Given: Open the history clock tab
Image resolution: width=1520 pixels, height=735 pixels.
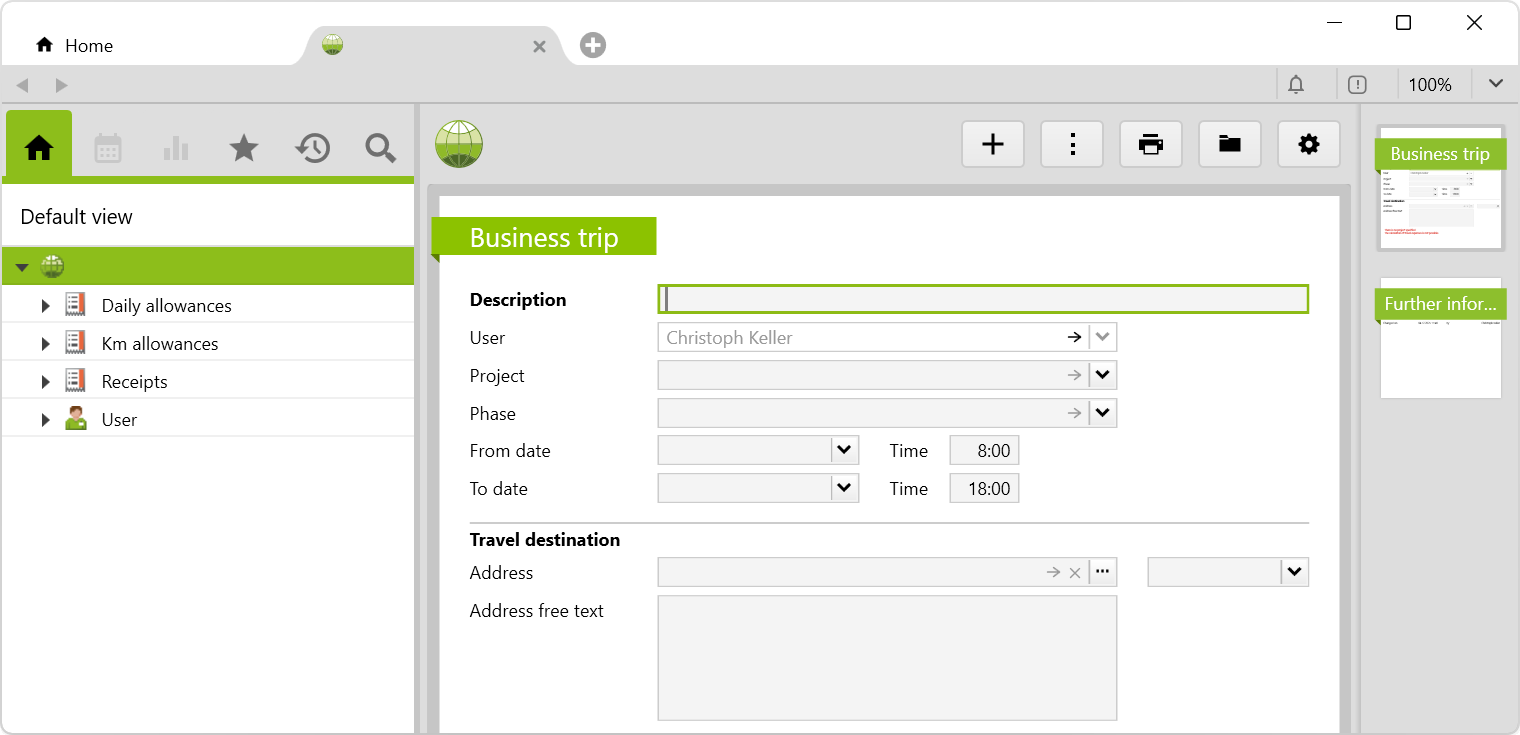Looking at the screenshot, I should tap(312, 149).
